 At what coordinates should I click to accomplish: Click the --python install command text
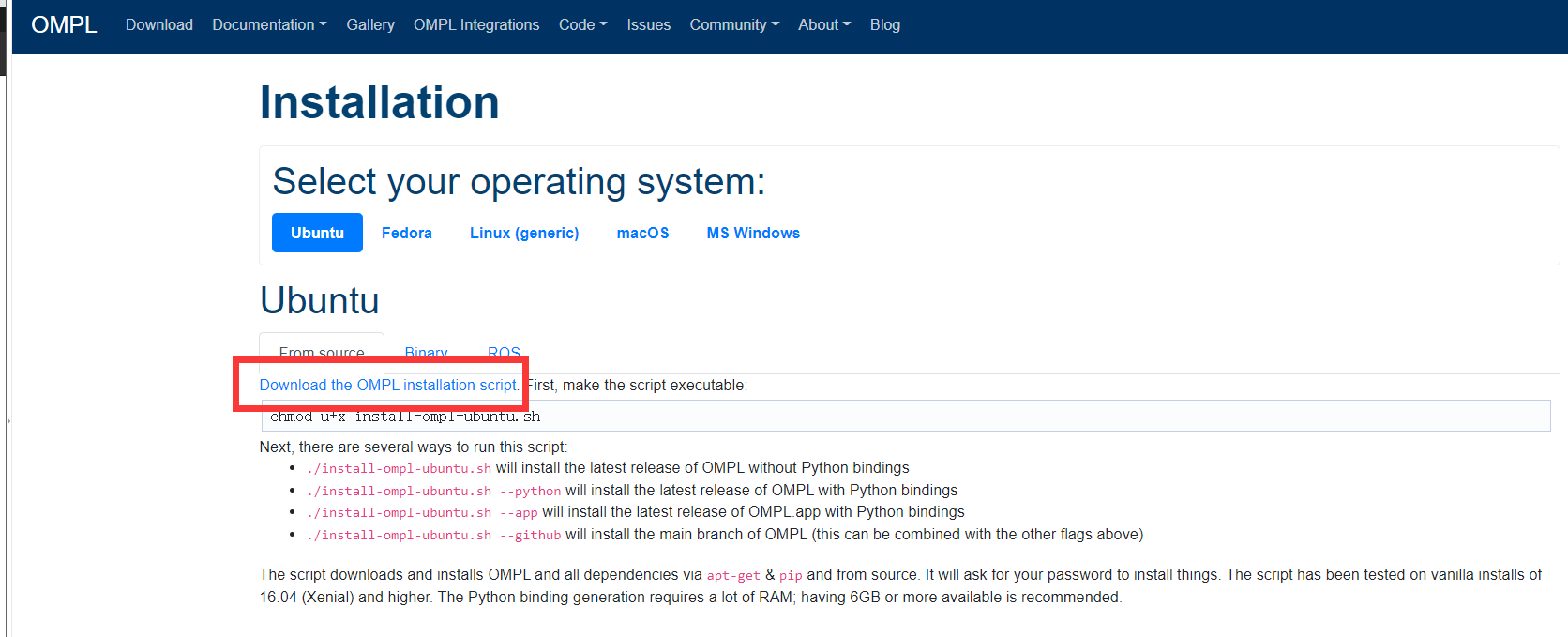tap(433, 491)
